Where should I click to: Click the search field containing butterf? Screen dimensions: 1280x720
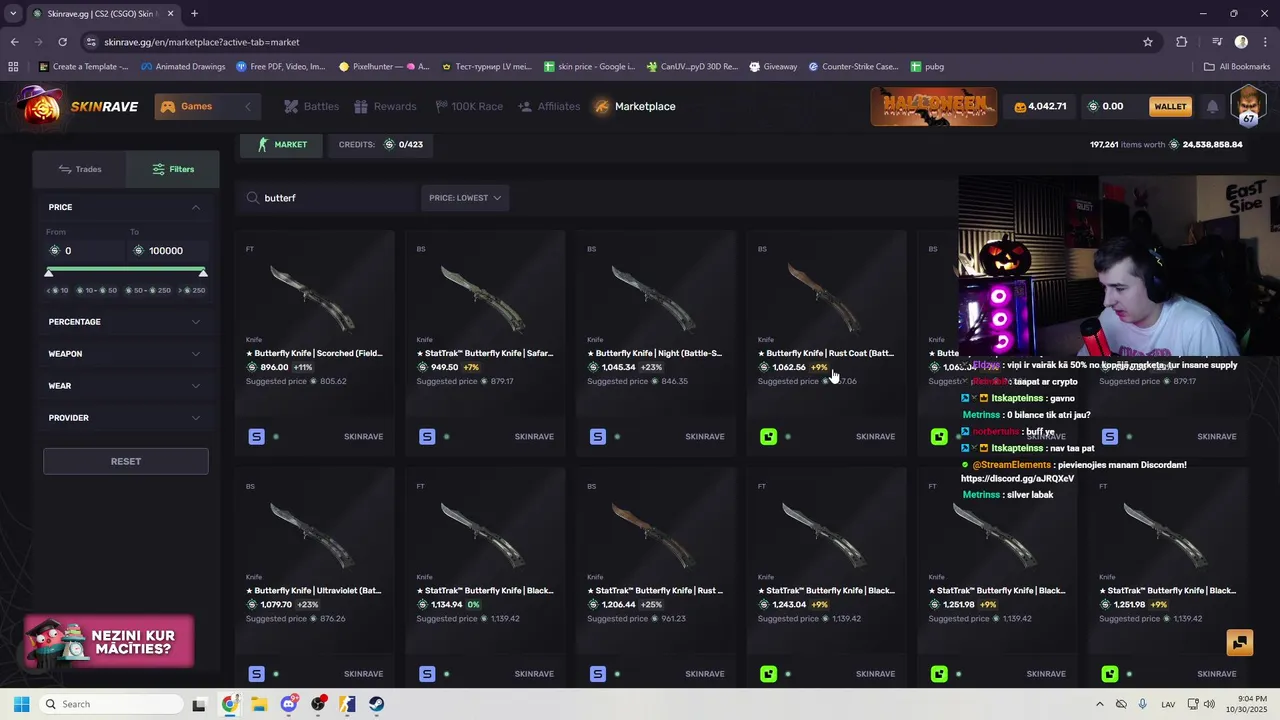[x=330, y=198]
